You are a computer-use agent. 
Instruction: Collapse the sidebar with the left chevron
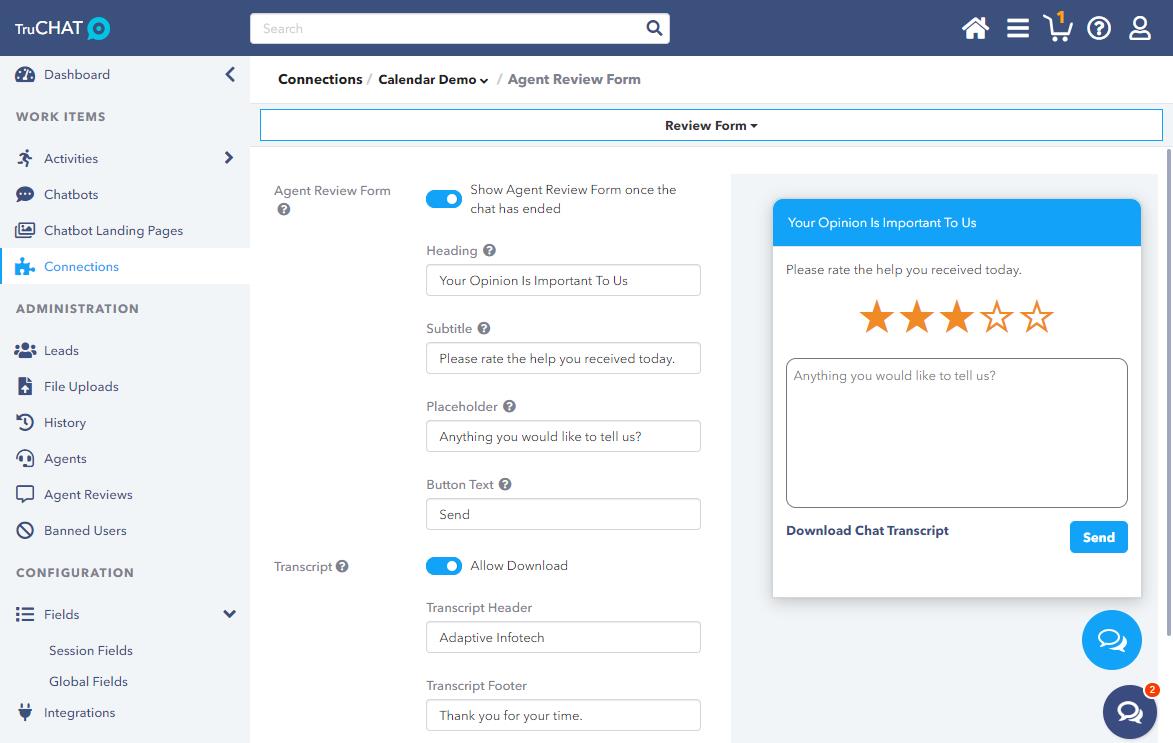coord(230,74)
